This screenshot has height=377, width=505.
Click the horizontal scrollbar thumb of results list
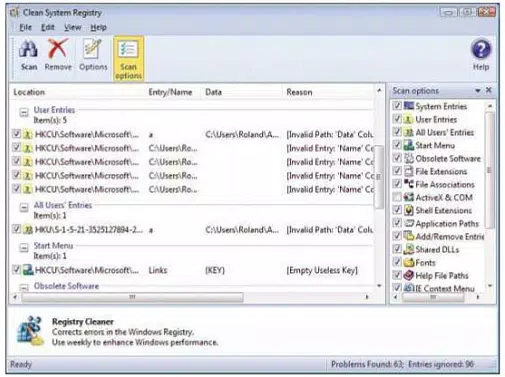point(132,297)
